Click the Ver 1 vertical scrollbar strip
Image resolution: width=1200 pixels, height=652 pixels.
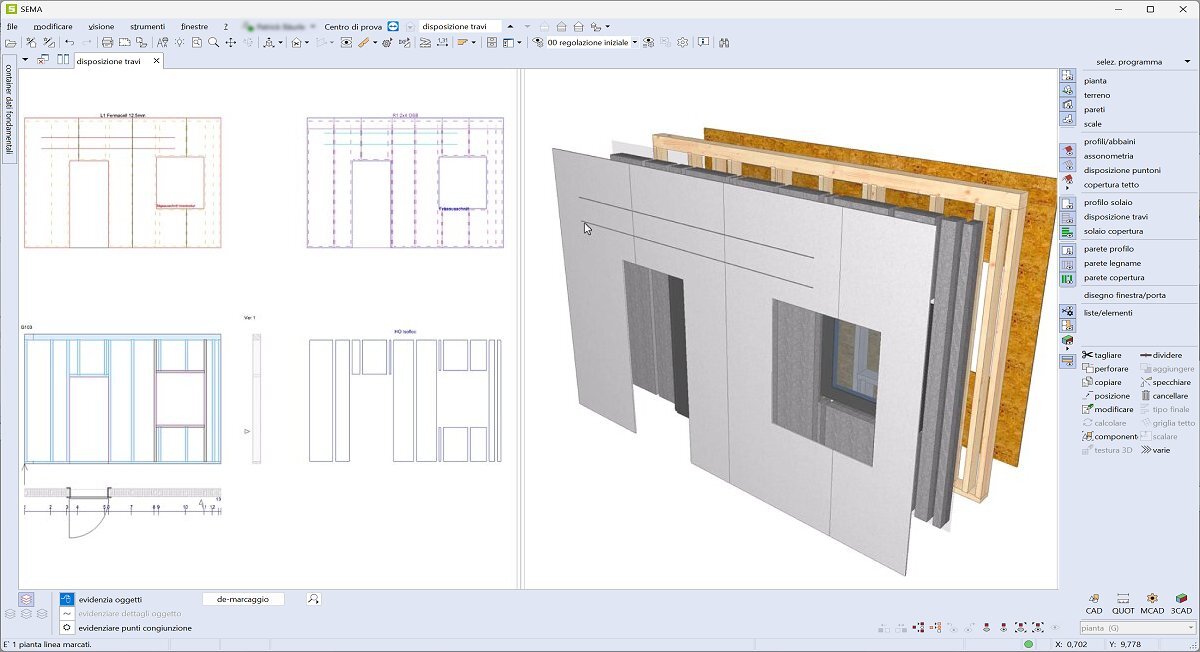255,400
